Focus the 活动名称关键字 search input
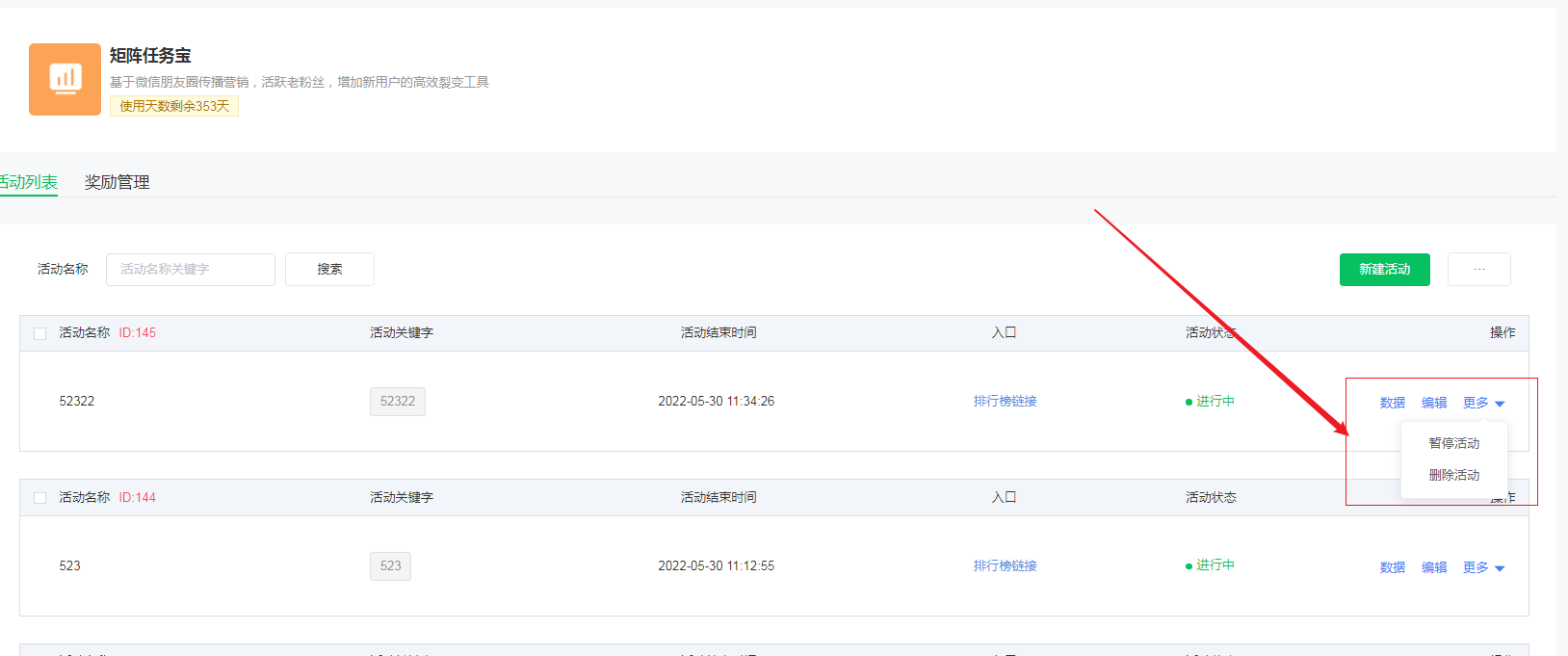Viewport: 1568px width, 656px height. (x=190, y=270)
